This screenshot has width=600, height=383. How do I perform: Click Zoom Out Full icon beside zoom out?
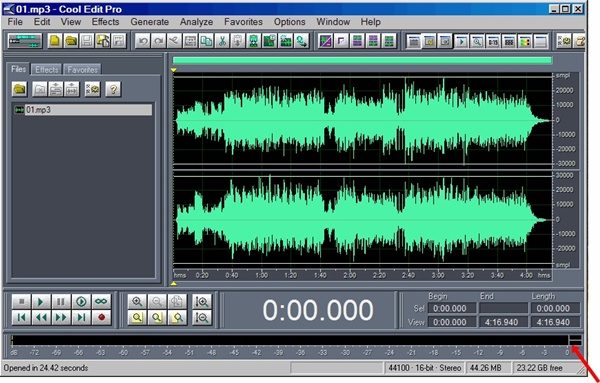[177, 302]
